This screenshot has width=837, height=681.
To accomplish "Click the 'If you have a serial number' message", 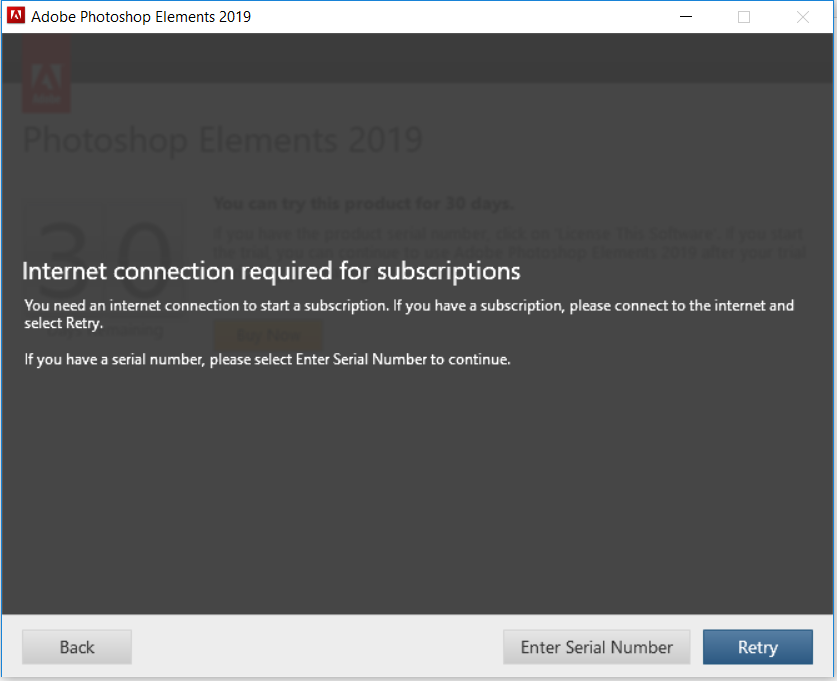I will [267, 359].
